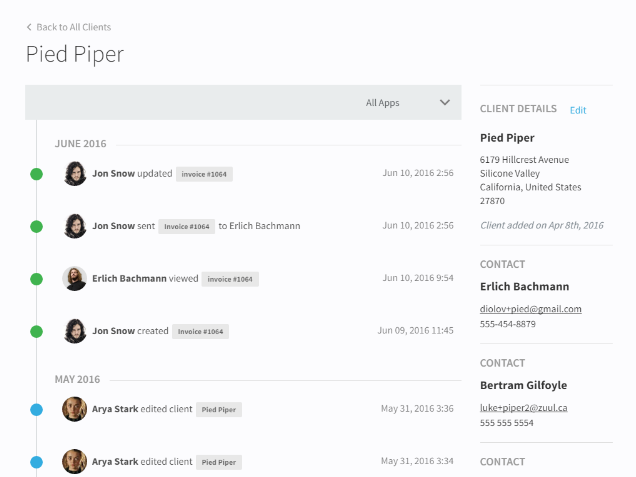Viewport: 636px width, 477px height.
Task: Click Erlich Bachmann avatar in viewed row
Action: click(75, 279)
